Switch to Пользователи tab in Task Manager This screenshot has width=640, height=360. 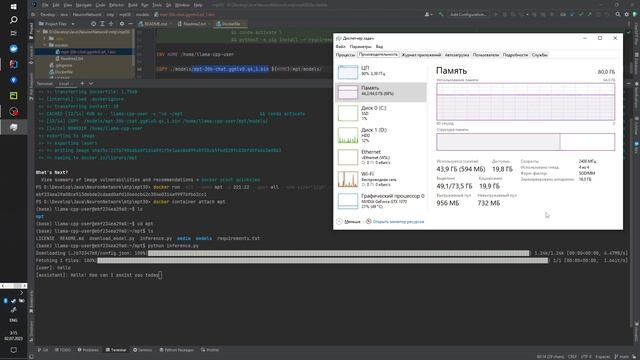tap(486, 55)
